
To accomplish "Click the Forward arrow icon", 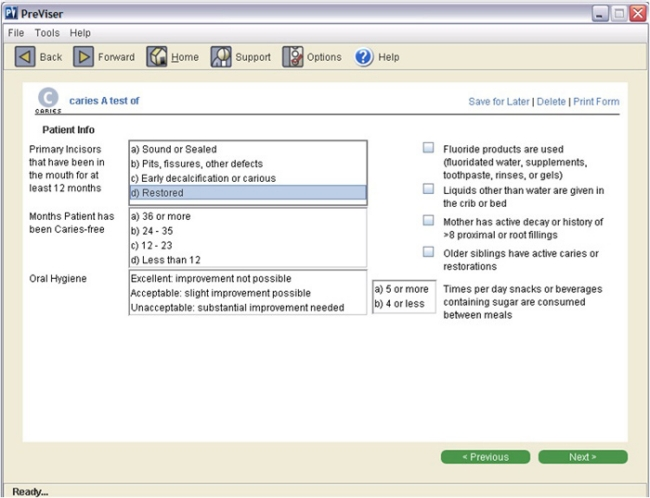I will [x=84, y=57].
